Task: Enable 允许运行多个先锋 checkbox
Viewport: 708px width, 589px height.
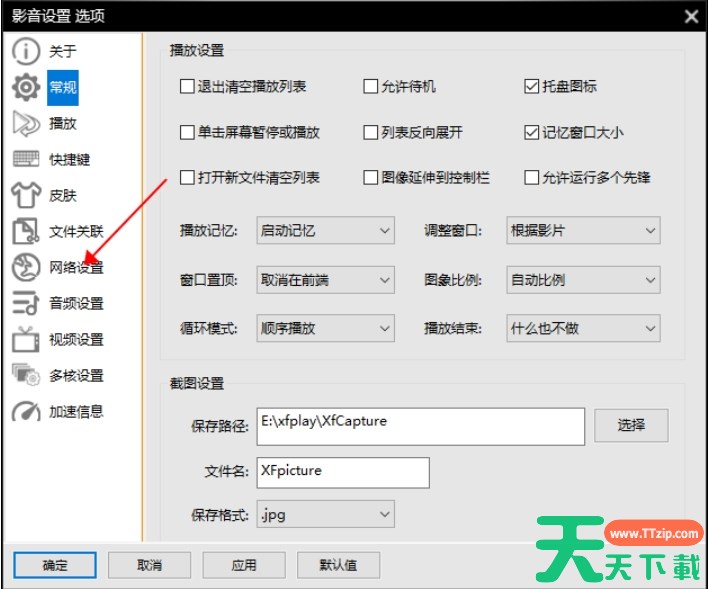Action: pyautogui.click(x=531, y=178)
